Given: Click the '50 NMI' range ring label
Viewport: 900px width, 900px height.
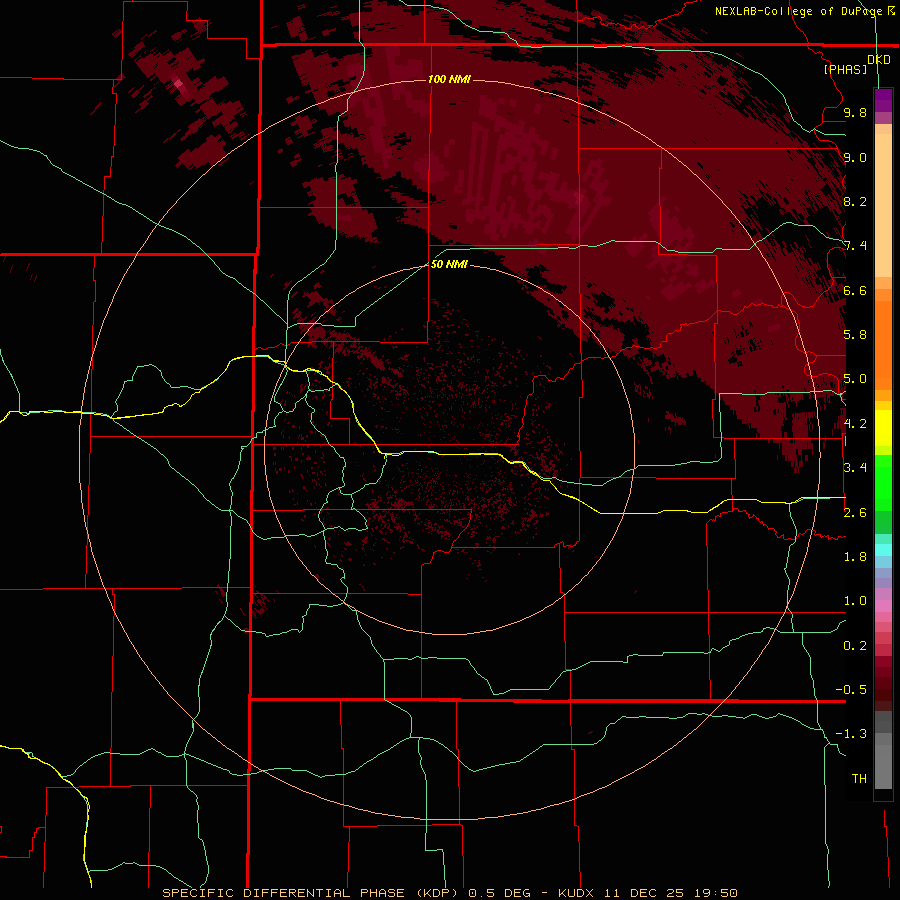Looking at the screenshot, I should [x=449, y=264].
